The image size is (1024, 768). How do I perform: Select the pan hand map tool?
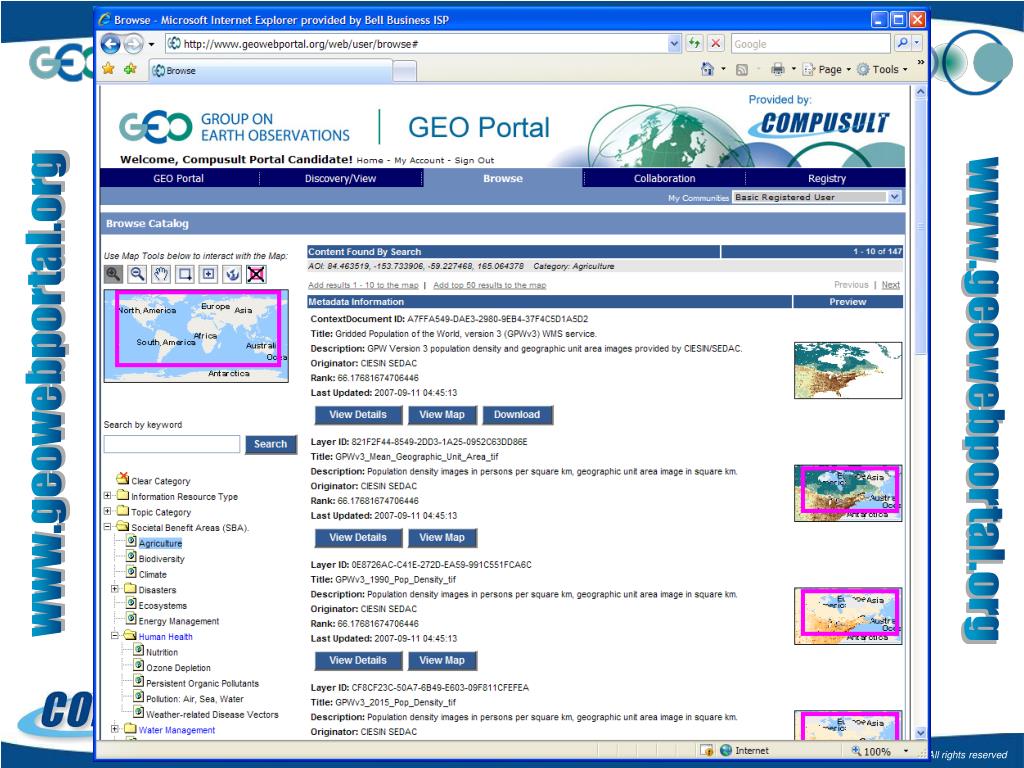pos(161,274)
